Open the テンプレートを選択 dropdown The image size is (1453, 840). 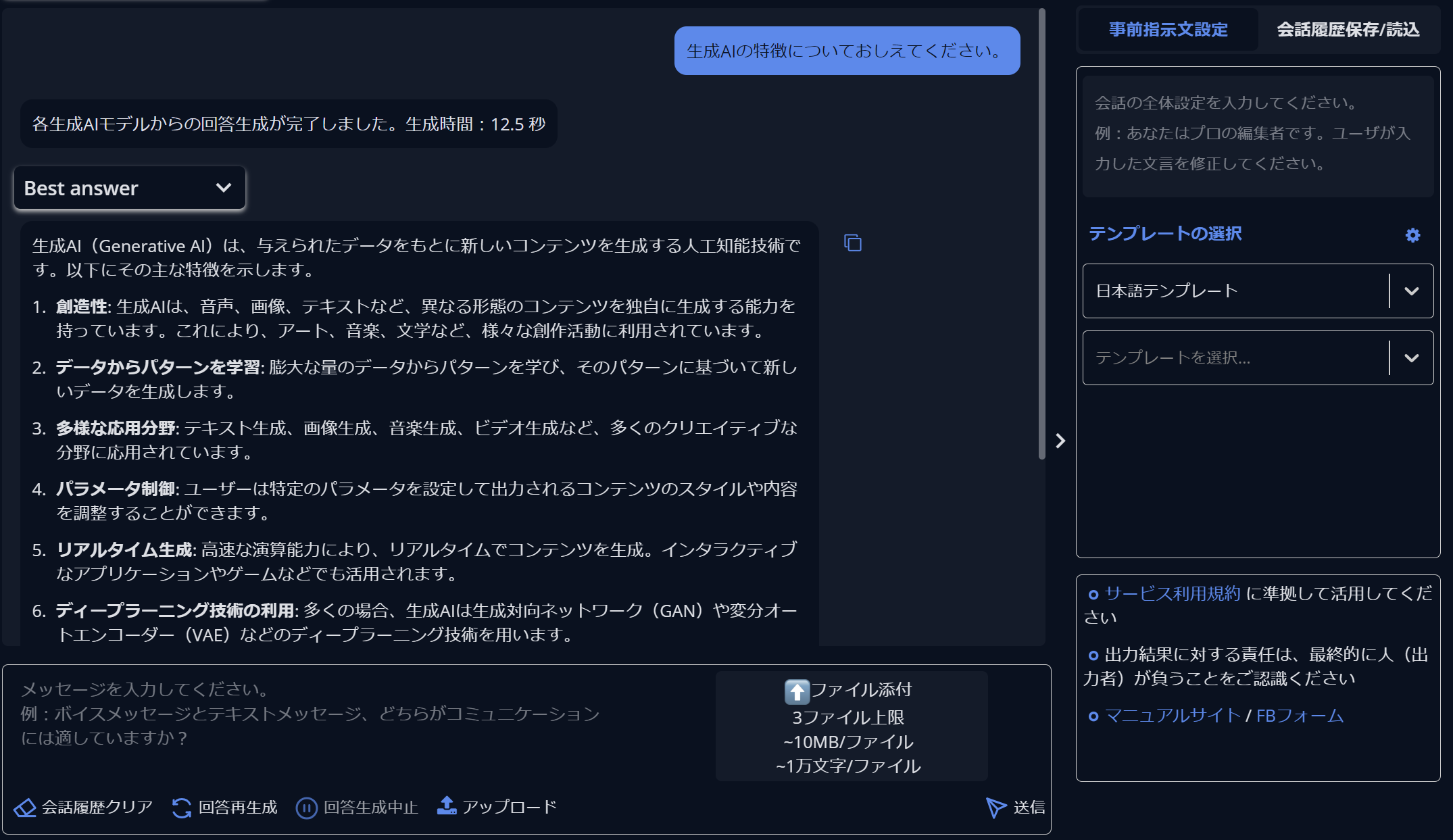[1411, 358]
